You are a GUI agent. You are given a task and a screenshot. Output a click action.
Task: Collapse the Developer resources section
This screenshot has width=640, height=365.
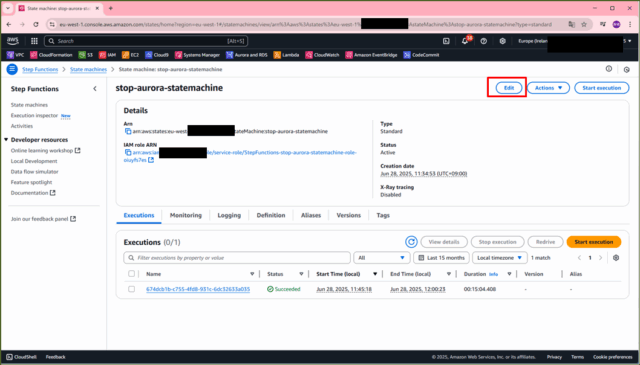point(6,140)
